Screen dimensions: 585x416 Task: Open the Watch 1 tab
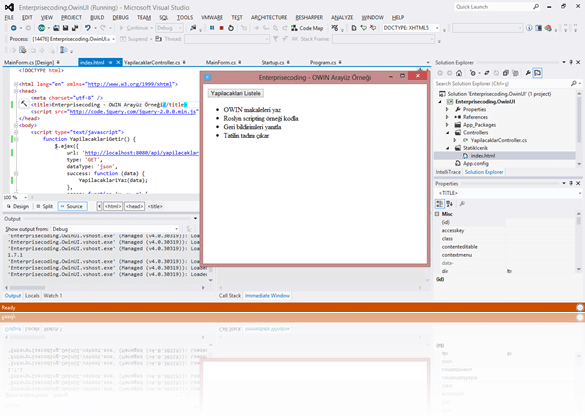[x=53, y=295]
